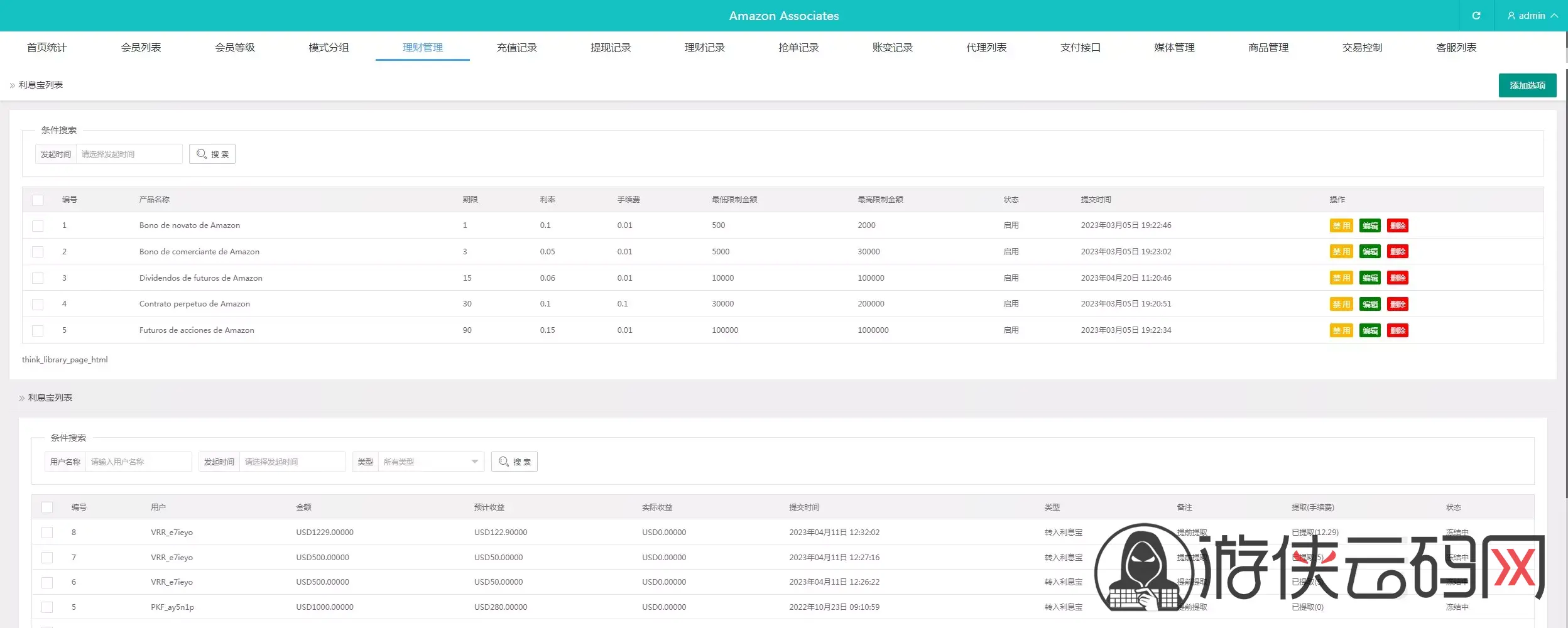Go to the 客服列表 tab
The height and width of the screenshot is (628, 1568).
(1456, 48)
